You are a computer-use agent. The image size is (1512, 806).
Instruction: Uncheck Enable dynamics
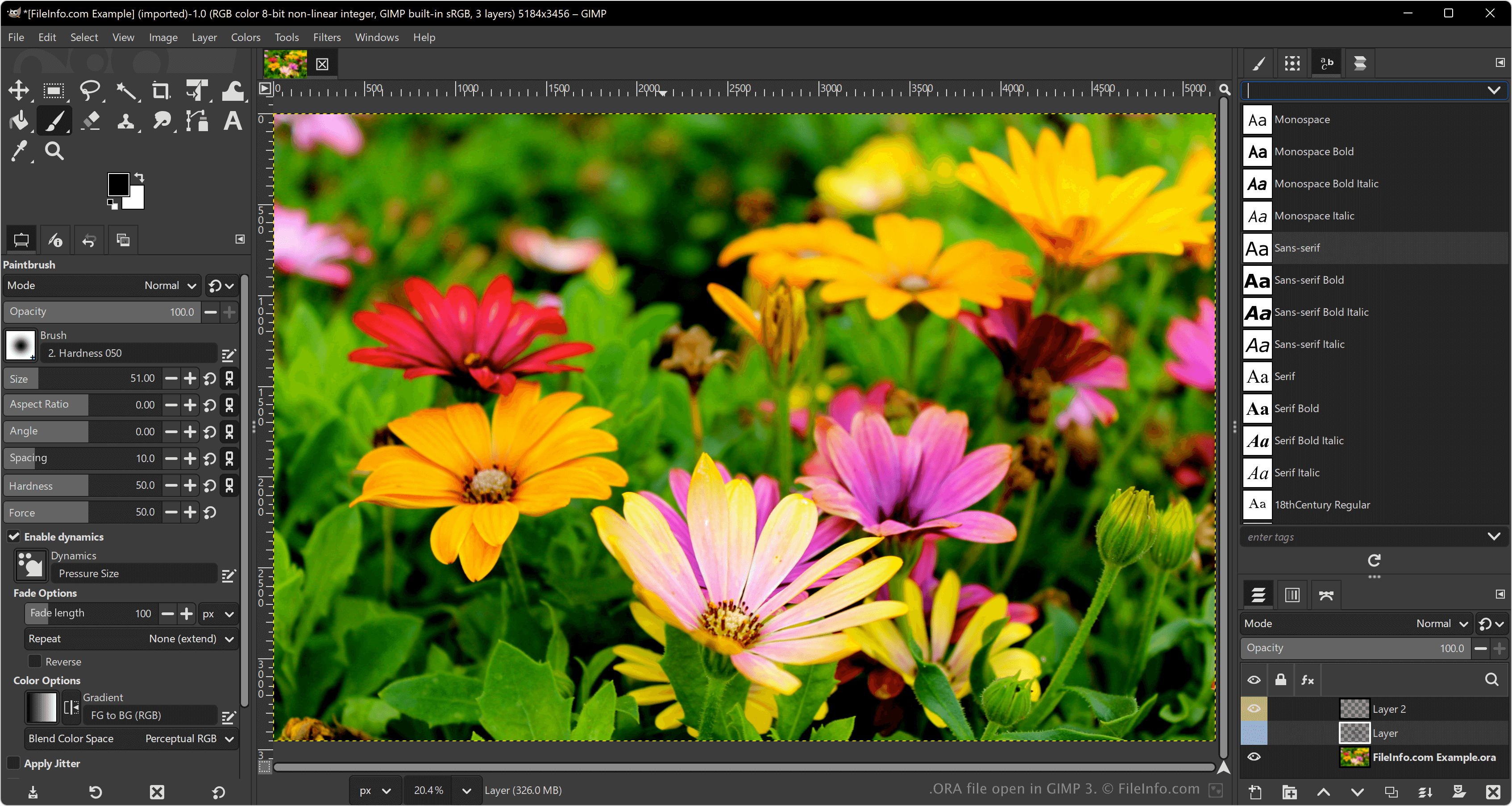[x=14, y=536]
